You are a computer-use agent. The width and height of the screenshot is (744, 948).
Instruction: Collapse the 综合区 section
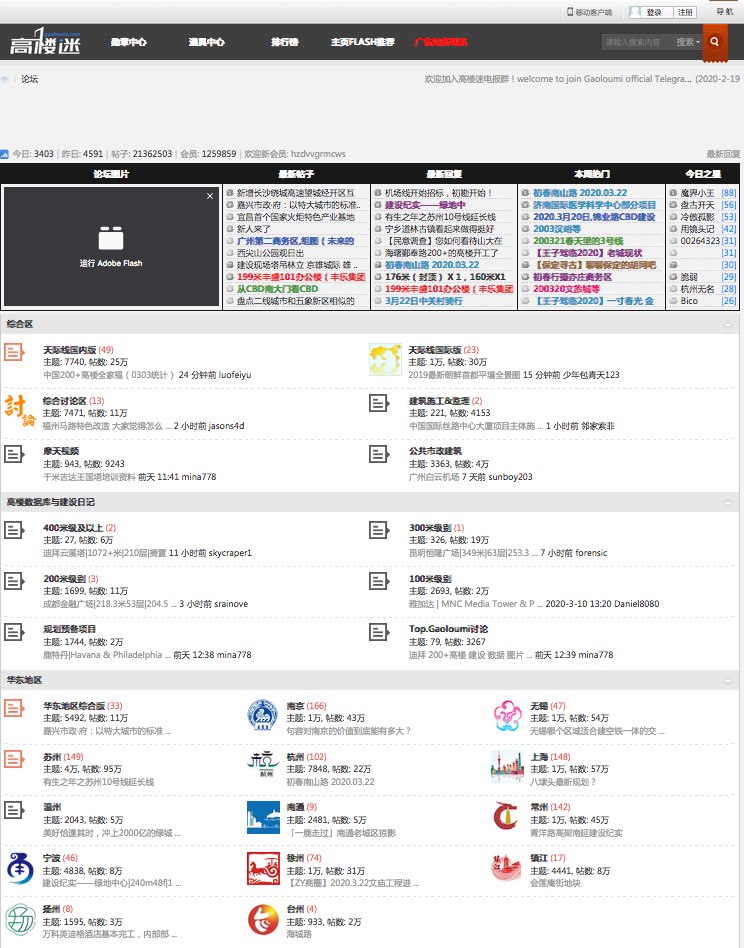728,325
